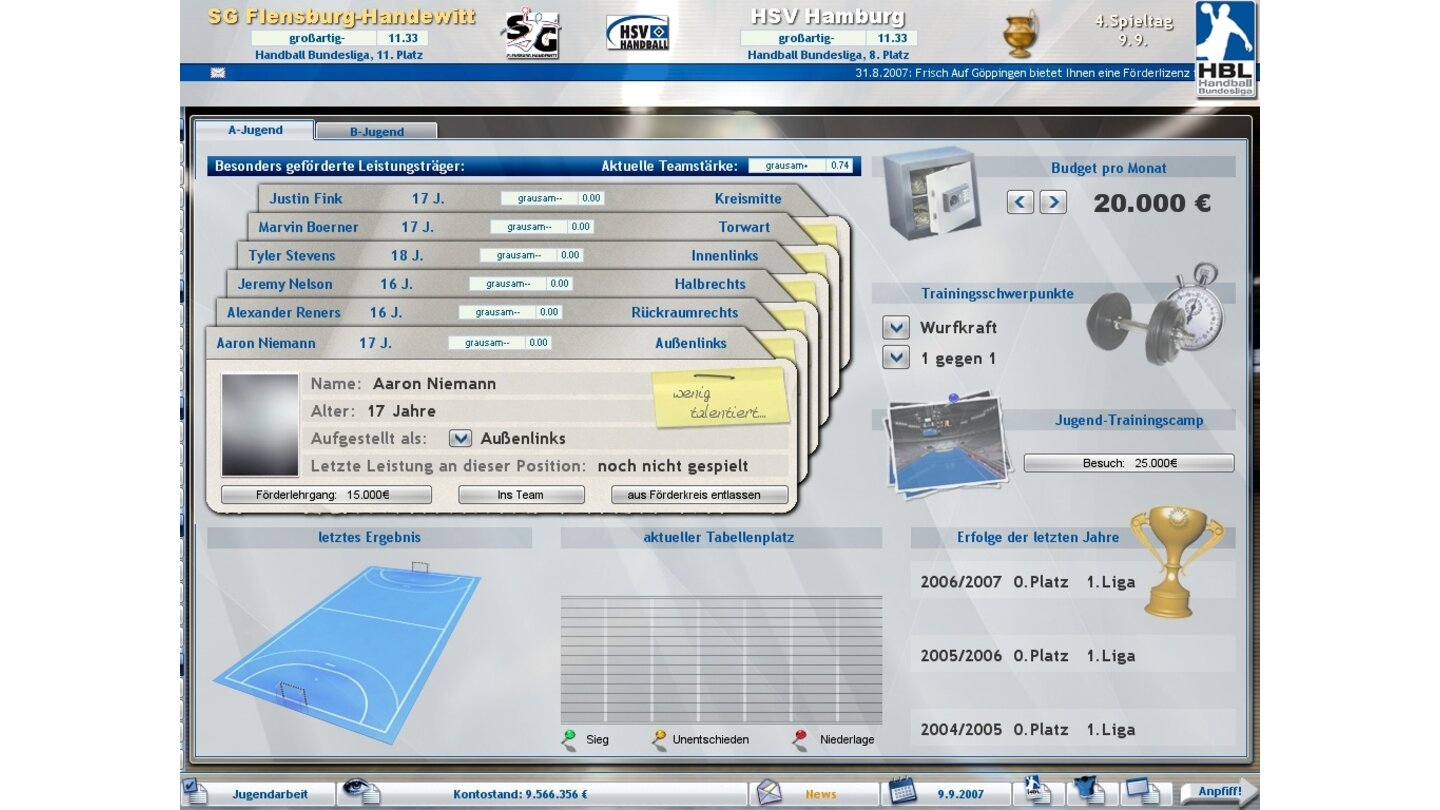
Task: Open the Aufgestellt als position dropdown
Action: click(460, 438)
